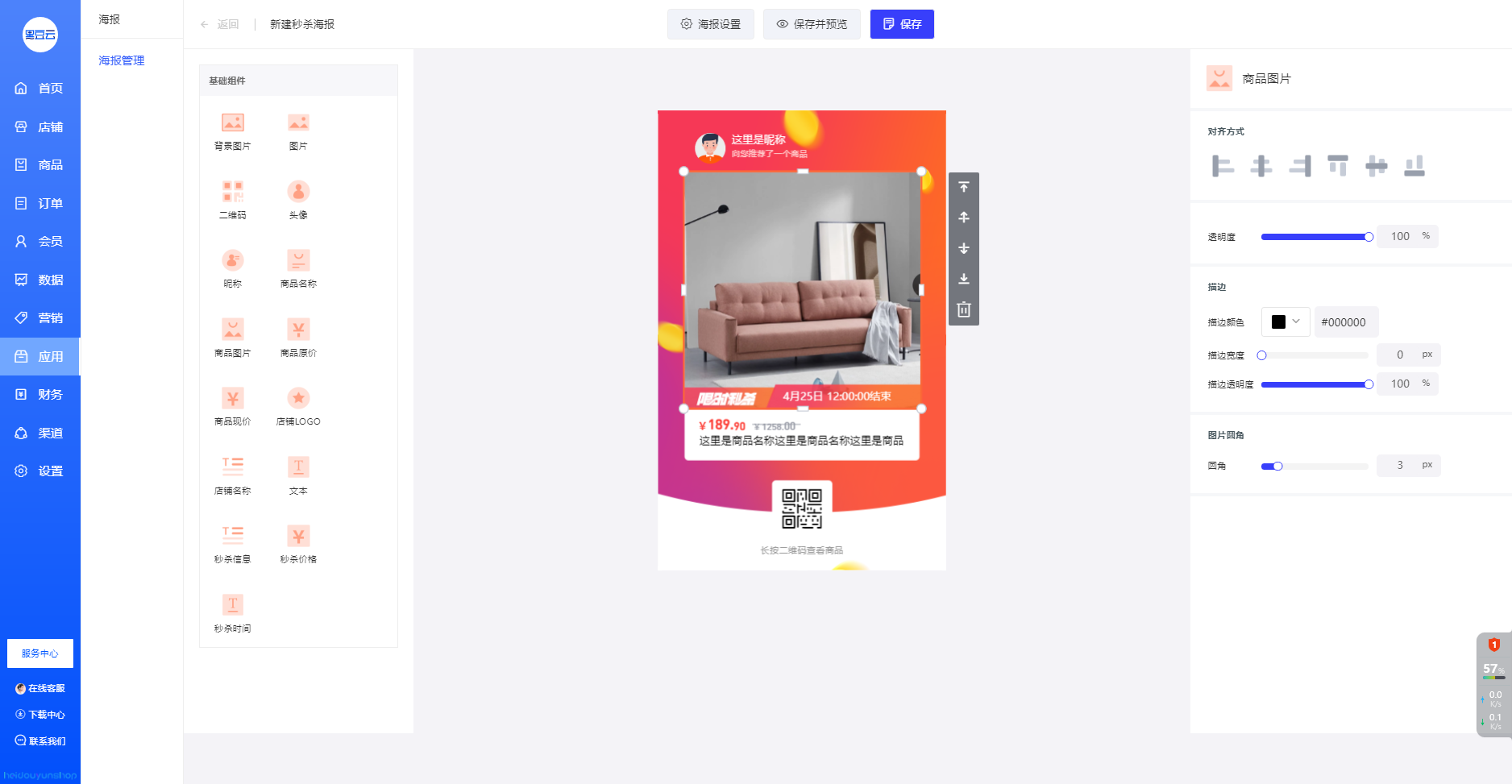Move layer down one level
The width and height of the screenshot is (1512, 784).
pyautogui.click(x=964, y=248)
